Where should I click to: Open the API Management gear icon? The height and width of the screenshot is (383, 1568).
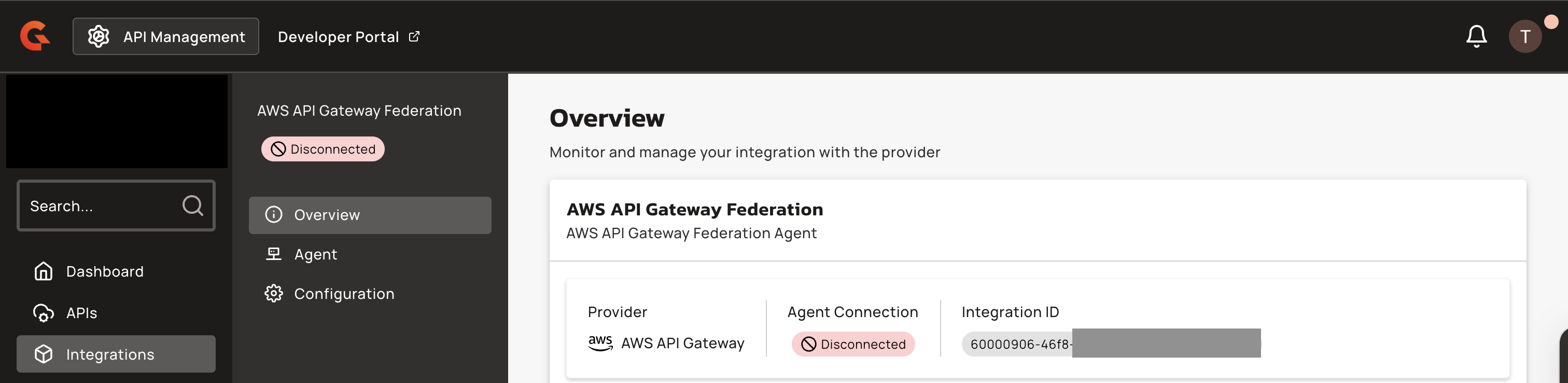click(x=99, y=36)
